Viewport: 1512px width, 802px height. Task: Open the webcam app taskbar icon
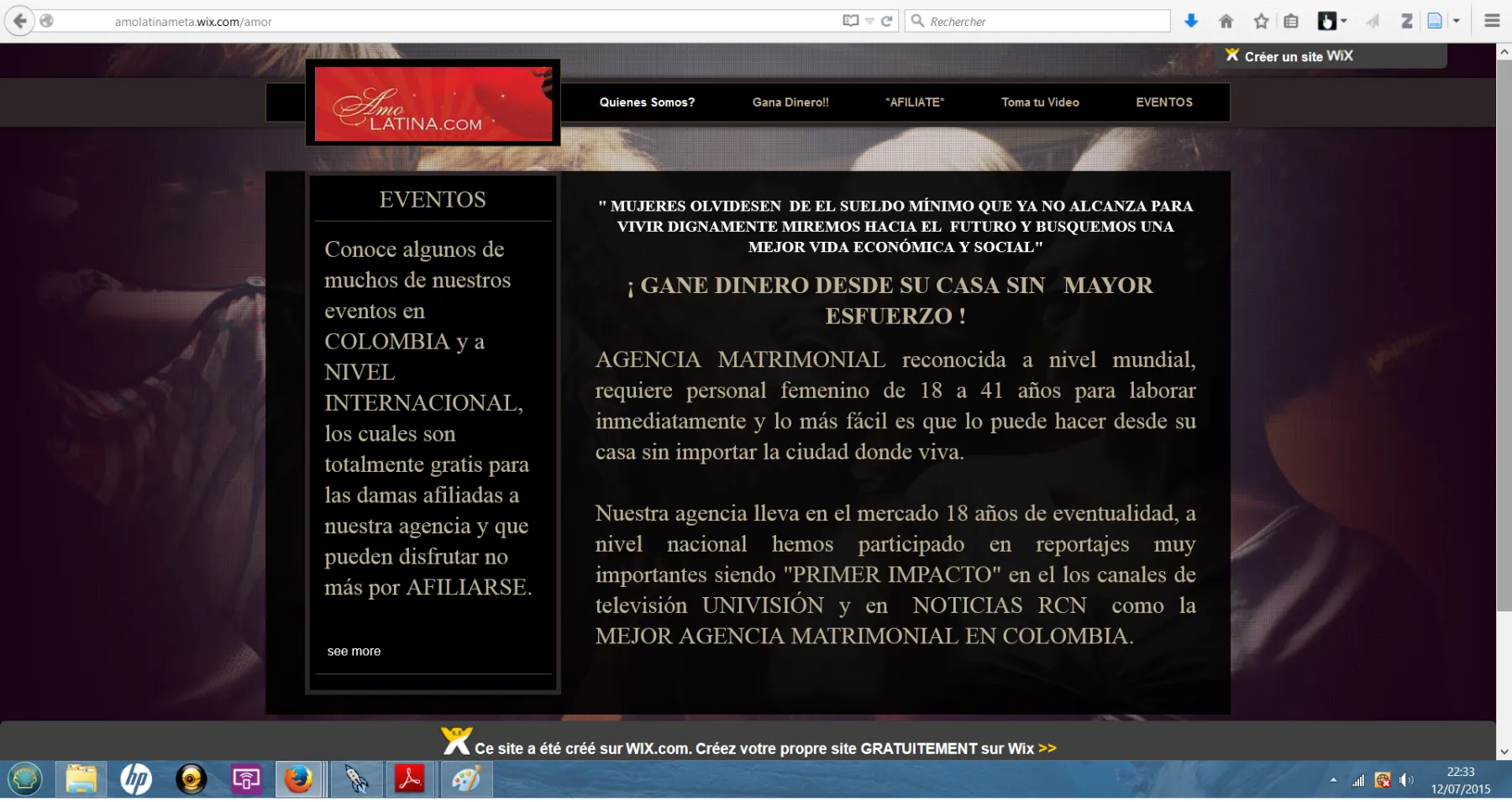(191, 779)
